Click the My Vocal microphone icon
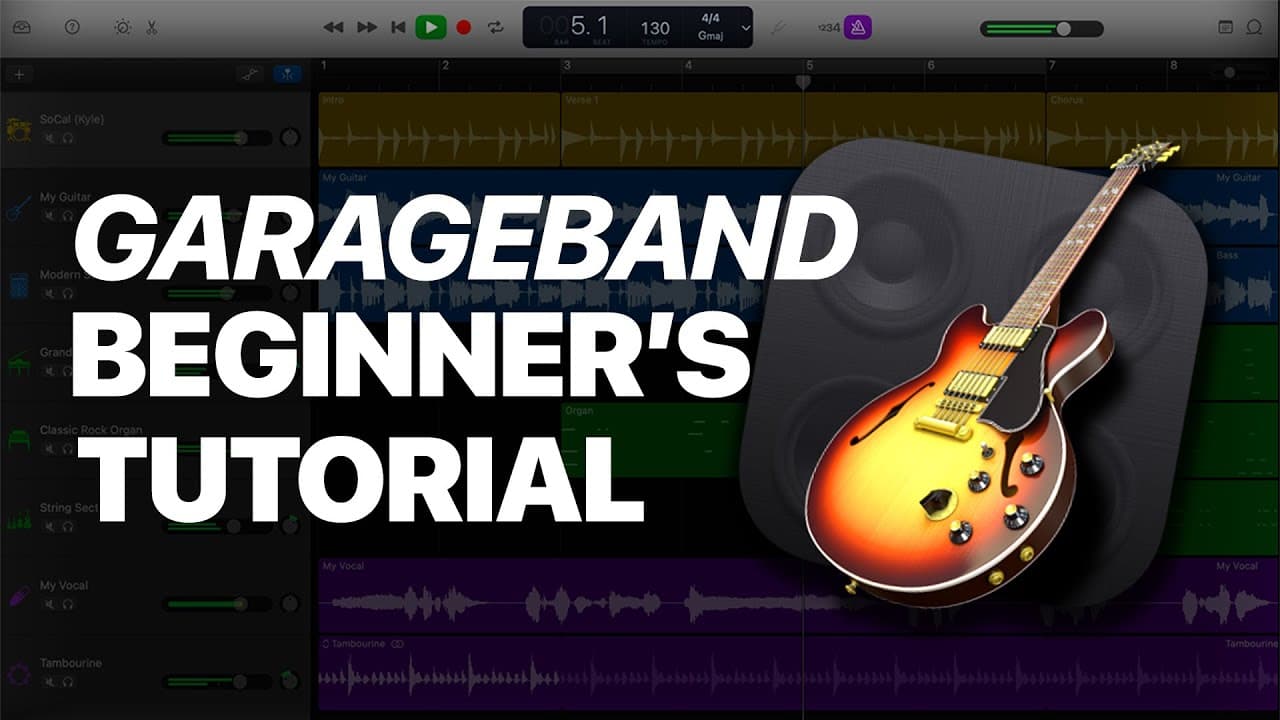The width and height of the screenshot is (1280, 720). [x=18, y=596]
